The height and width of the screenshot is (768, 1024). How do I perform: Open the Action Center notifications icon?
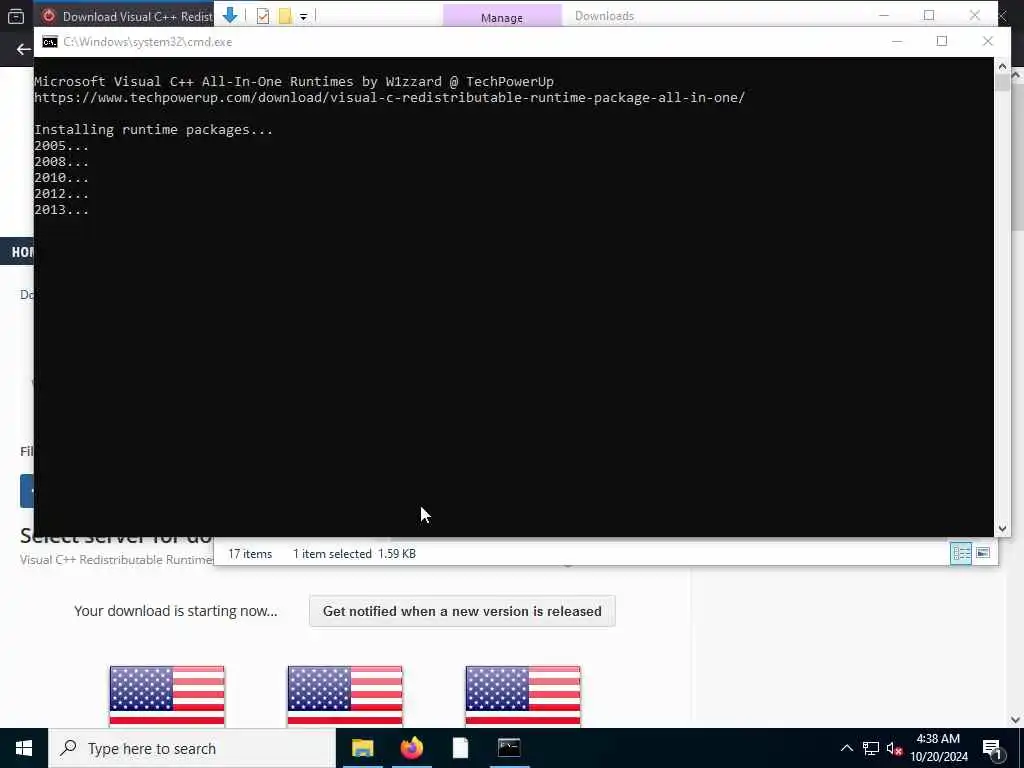992,749
